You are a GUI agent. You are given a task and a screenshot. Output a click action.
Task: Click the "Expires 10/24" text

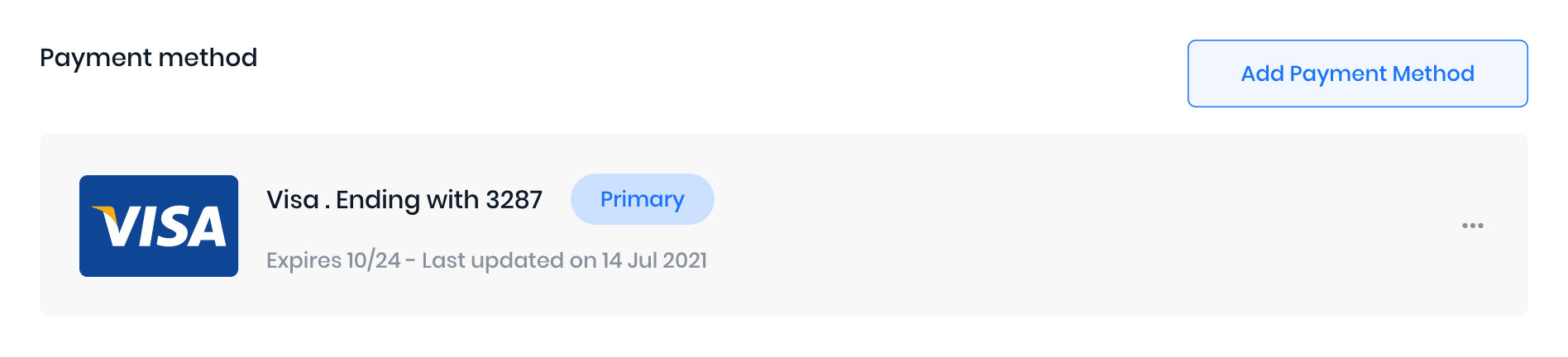(332, 260)
